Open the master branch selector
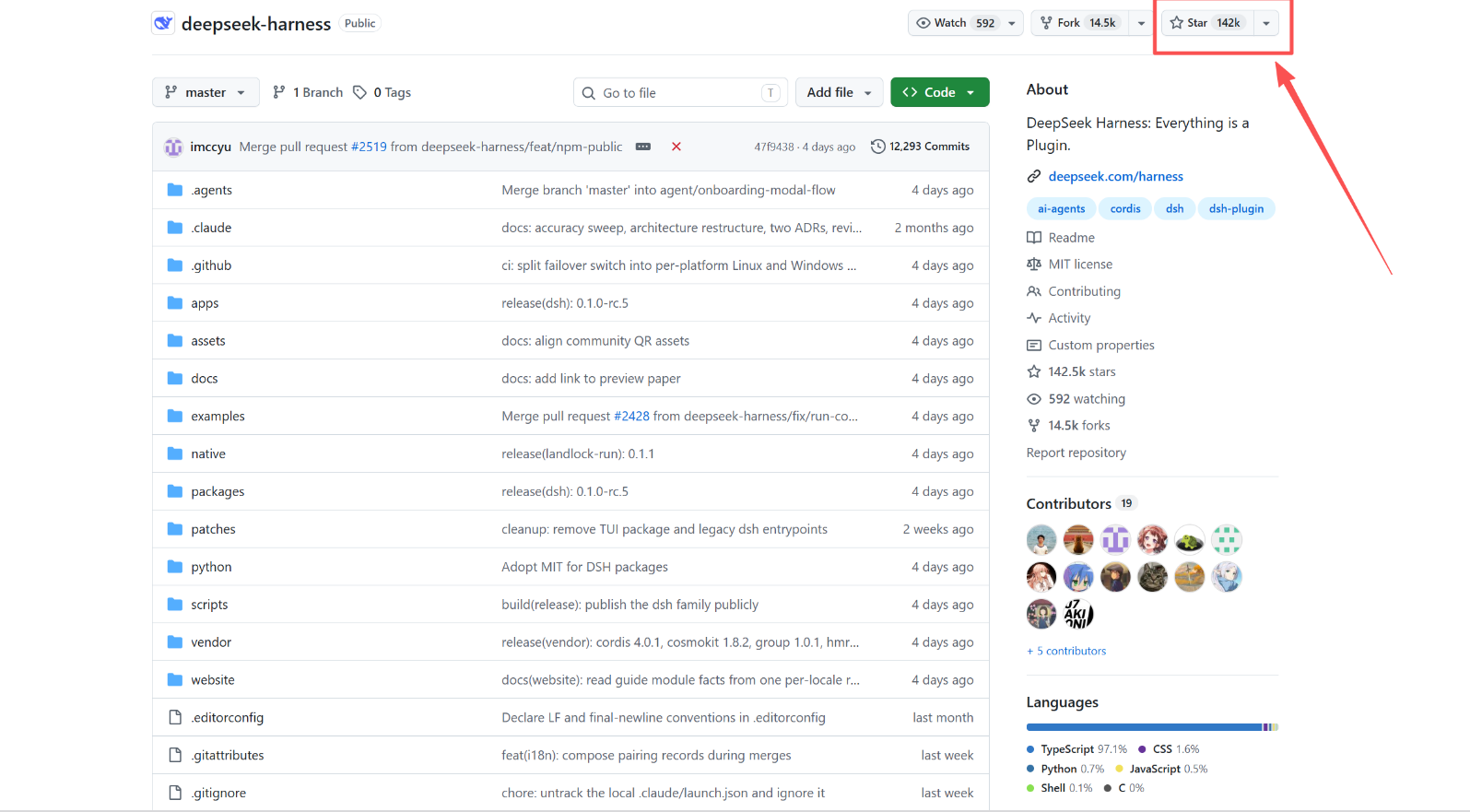1470x812 pixels. click(206, 92)
